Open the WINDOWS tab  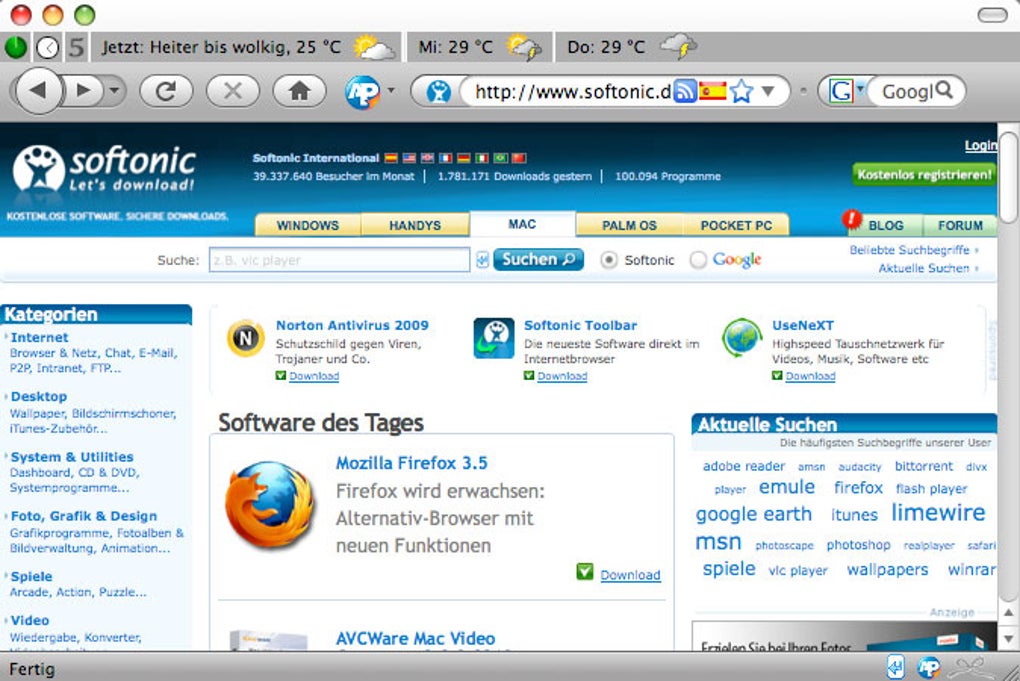pyautogui.click(x=308, y=225)
